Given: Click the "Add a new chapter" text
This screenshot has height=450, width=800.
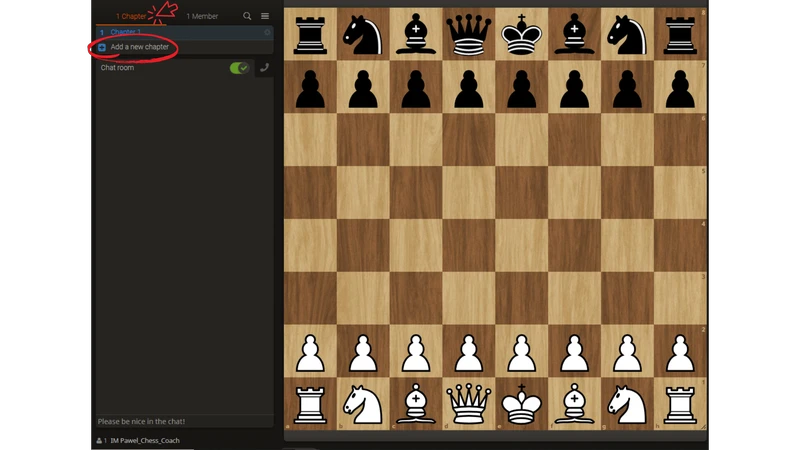Looking at the screenshot, I should [140, 47].
